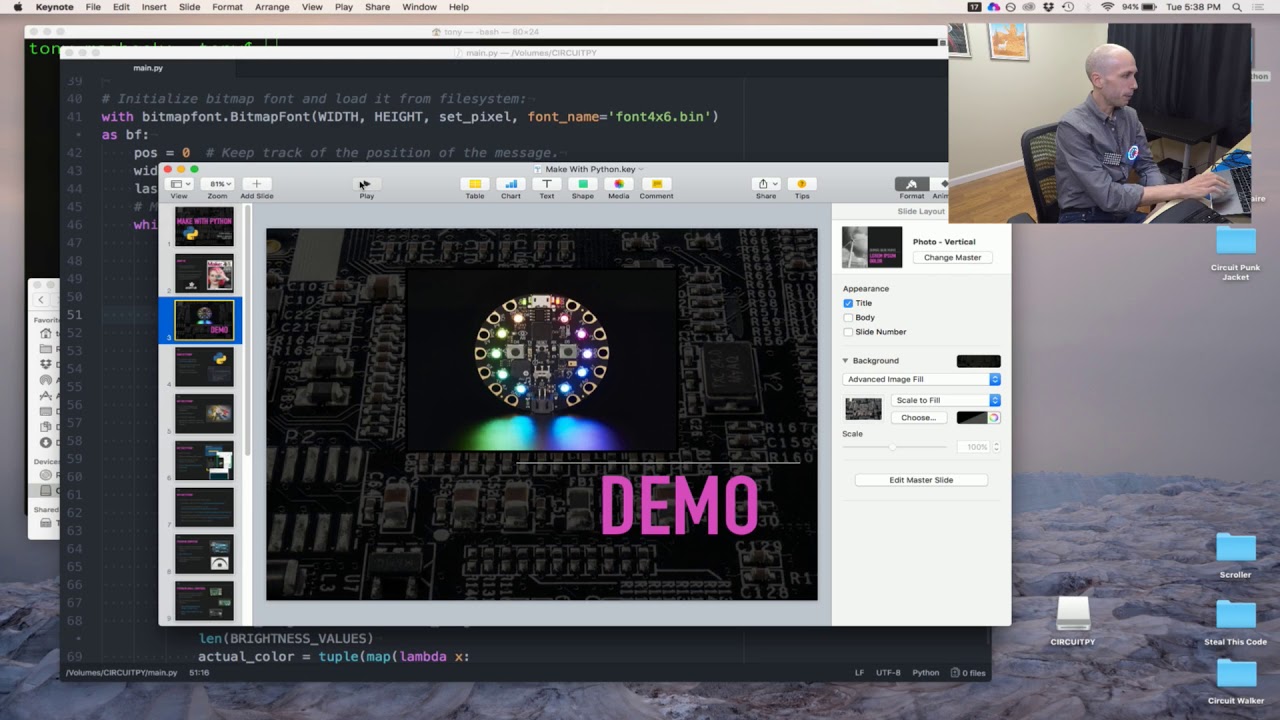Click the Choose... image button

(918, 418)
